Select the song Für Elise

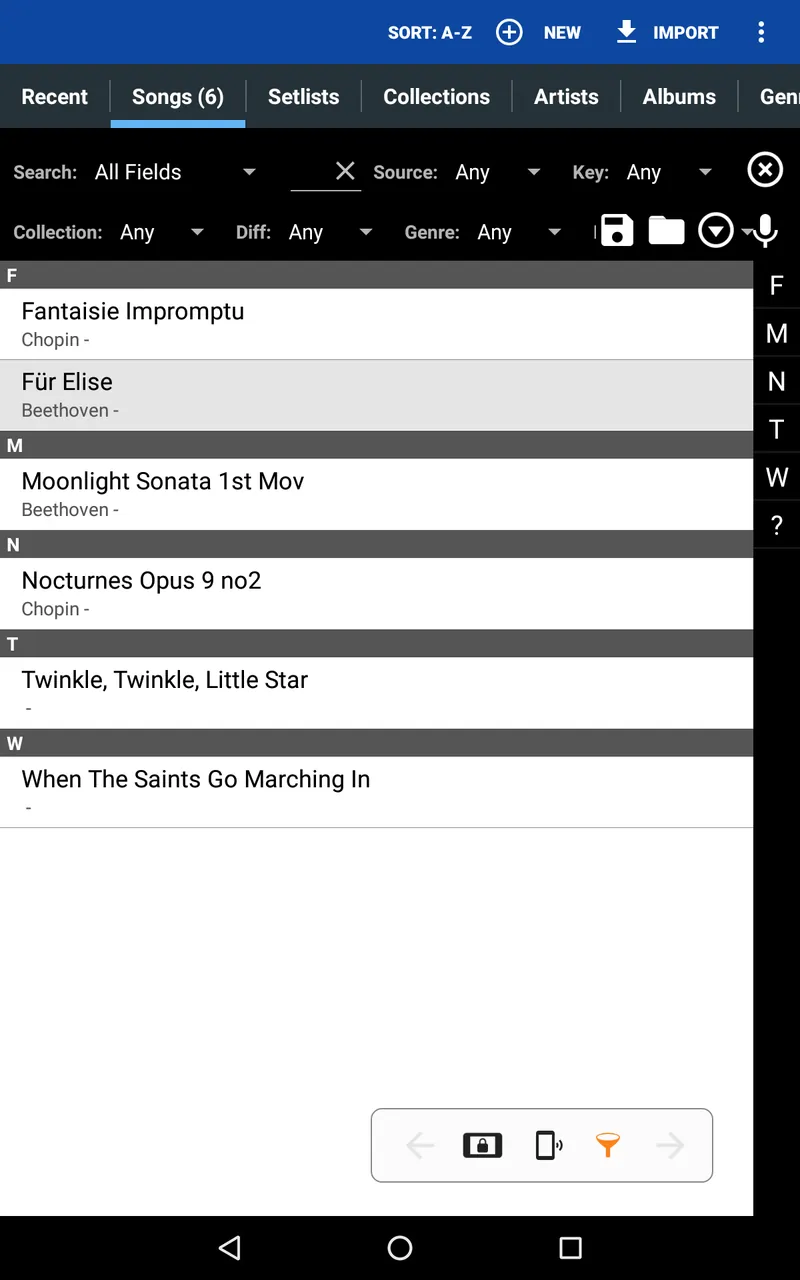click(300, 392)
